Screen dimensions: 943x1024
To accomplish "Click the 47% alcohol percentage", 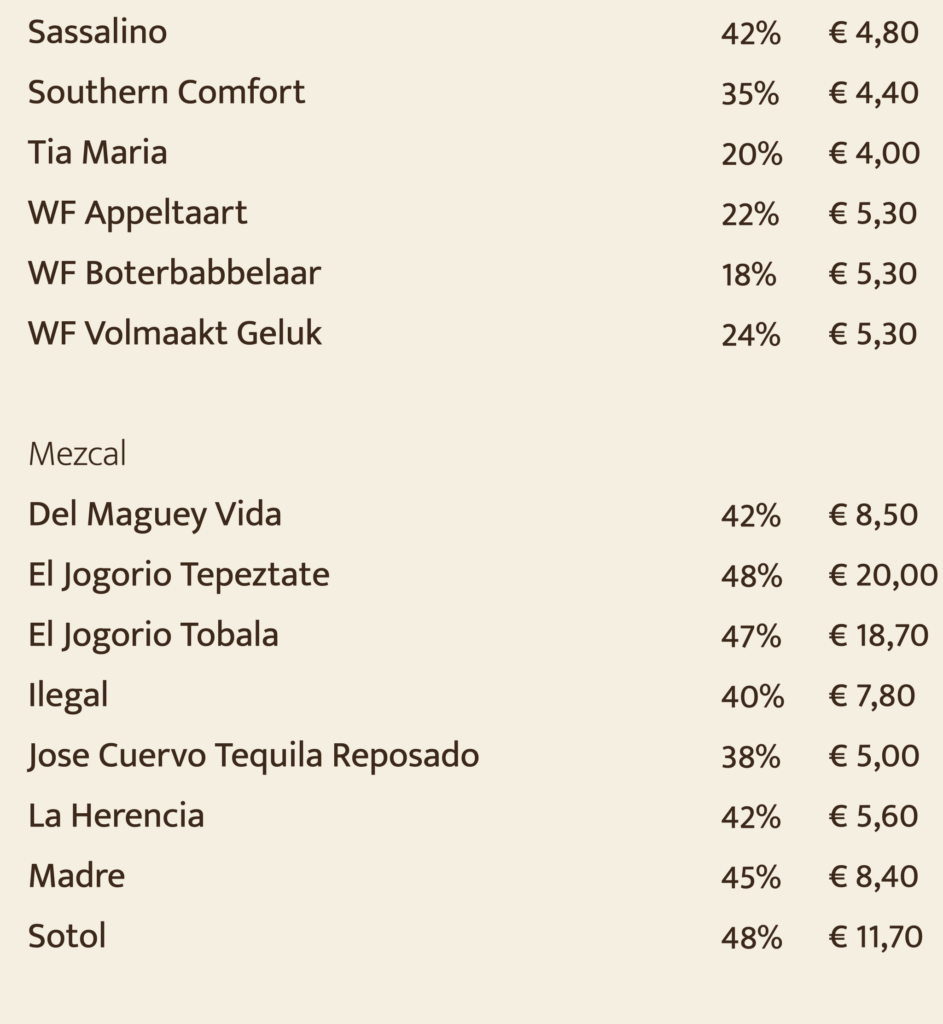I will pos(751,636).
